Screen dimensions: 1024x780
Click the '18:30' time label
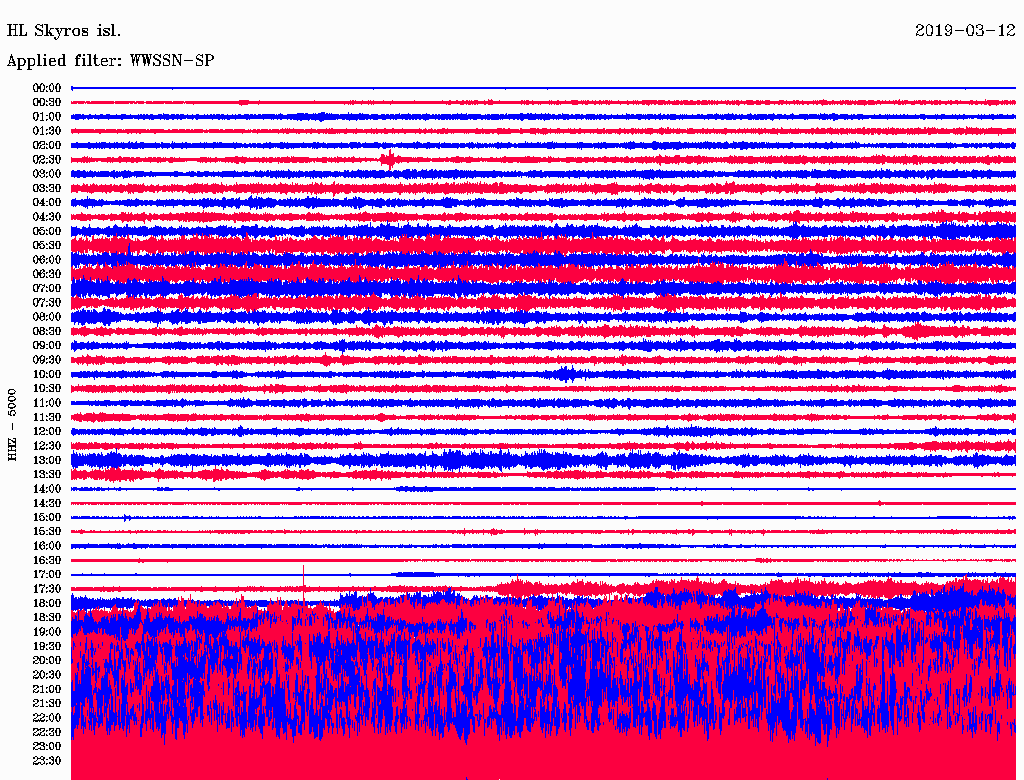(x=47, y=617)
